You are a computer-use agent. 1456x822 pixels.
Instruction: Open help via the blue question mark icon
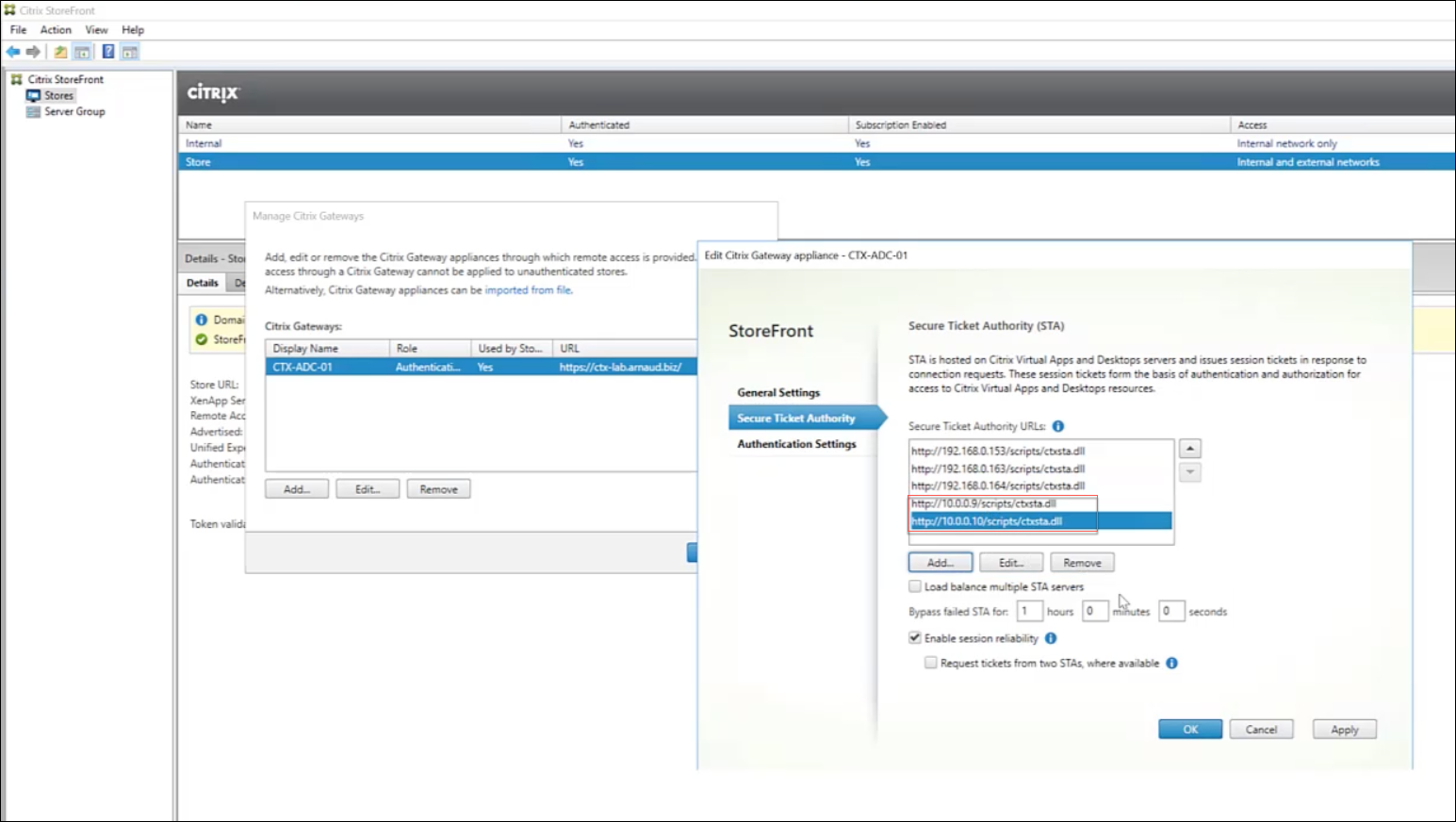coord(108,52)
